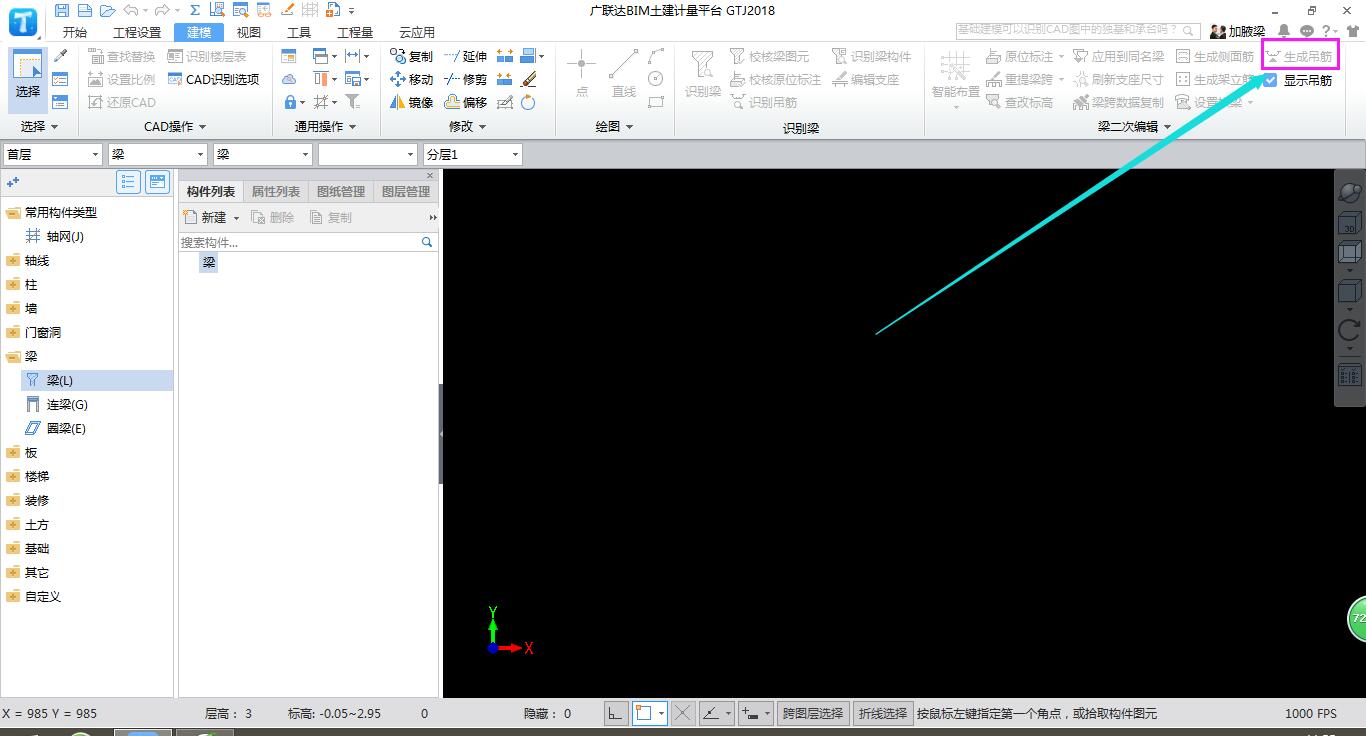Open the first 梁 component-type dropdown
Image resolution: width=1366 pixels, height=736 pixels.
(x=158, y=154)
